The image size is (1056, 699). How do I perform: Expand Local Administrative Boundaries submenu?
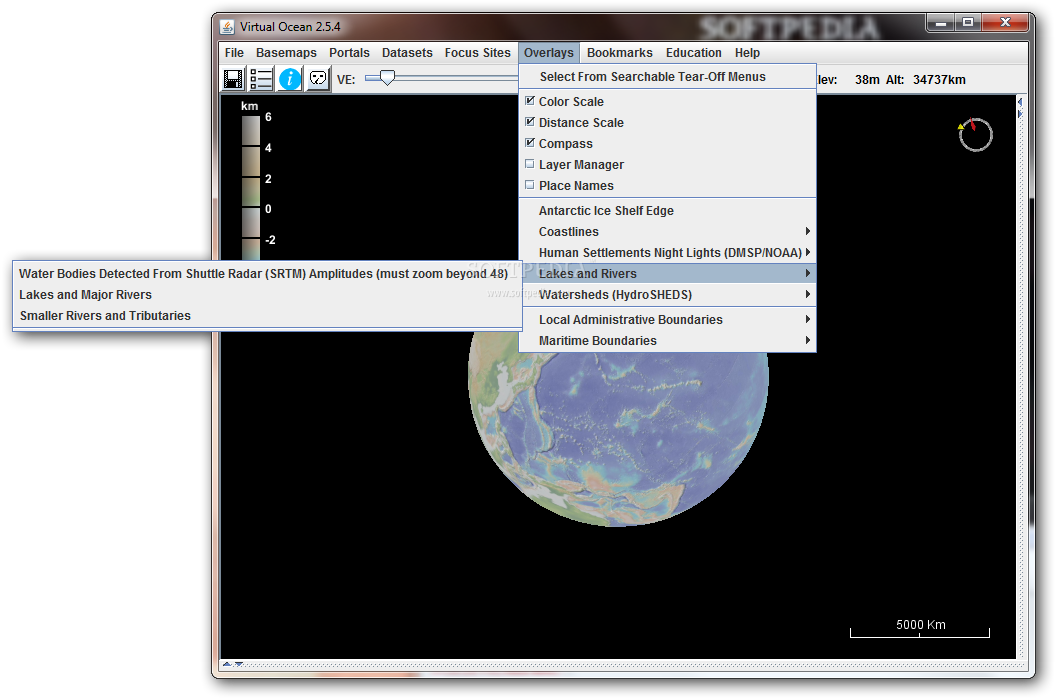(x=667, y=320)
